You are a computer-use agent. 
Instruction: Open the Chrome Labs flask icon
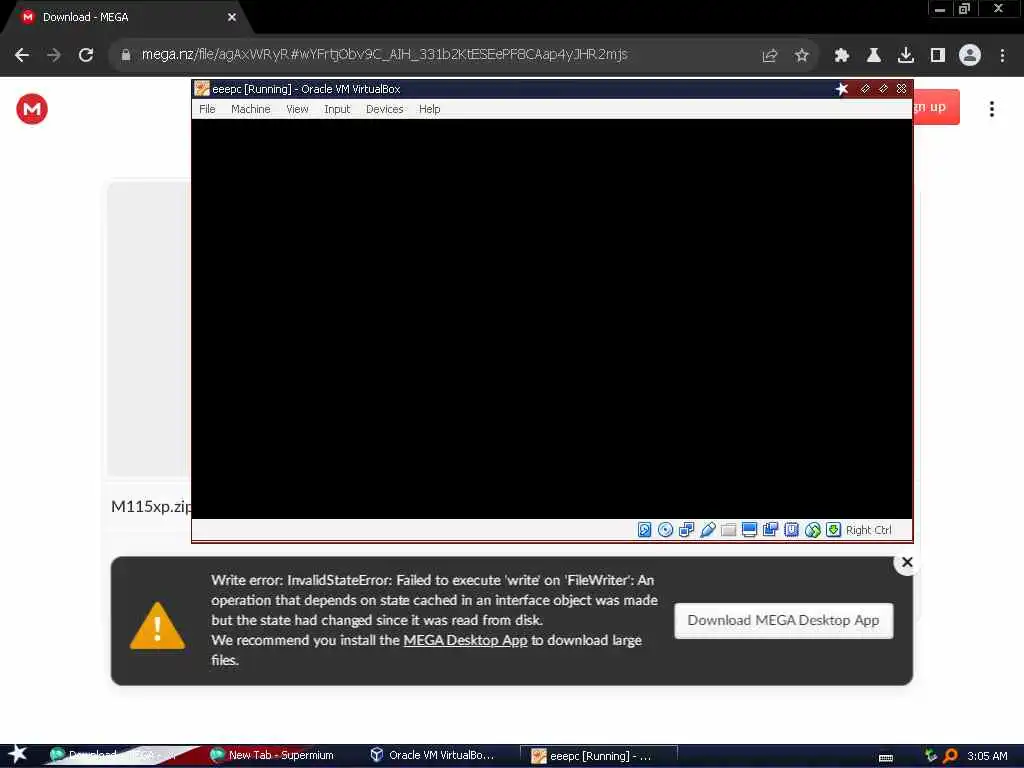pyautogui.click(x=873, y=56)
